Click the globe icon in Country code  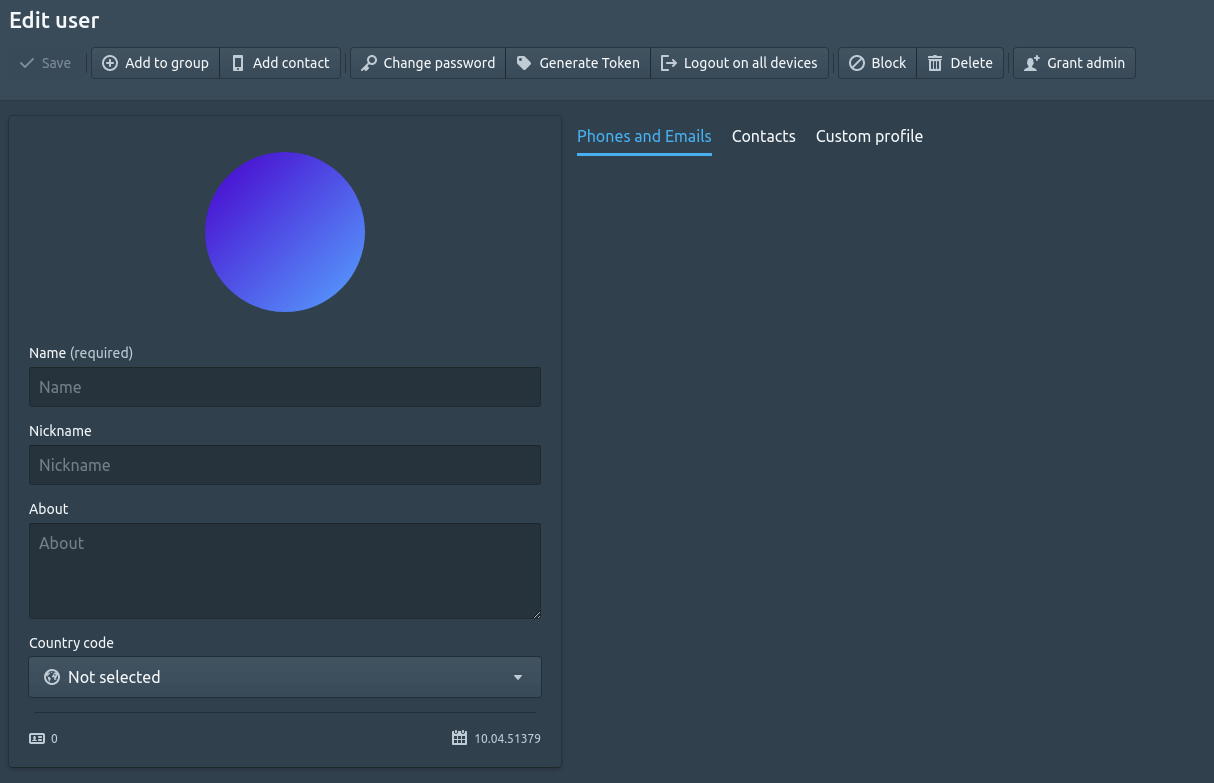52,677
